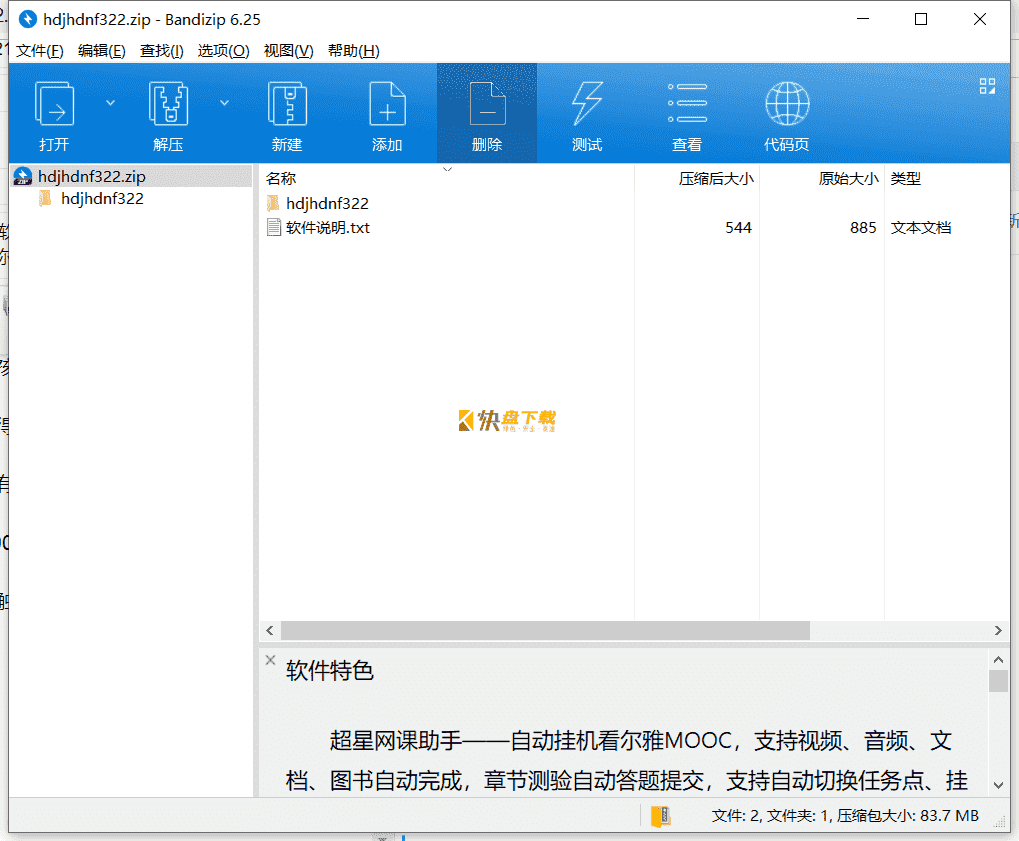Click the Delete (删除) toolbar icon

click(x=487, y=103)
